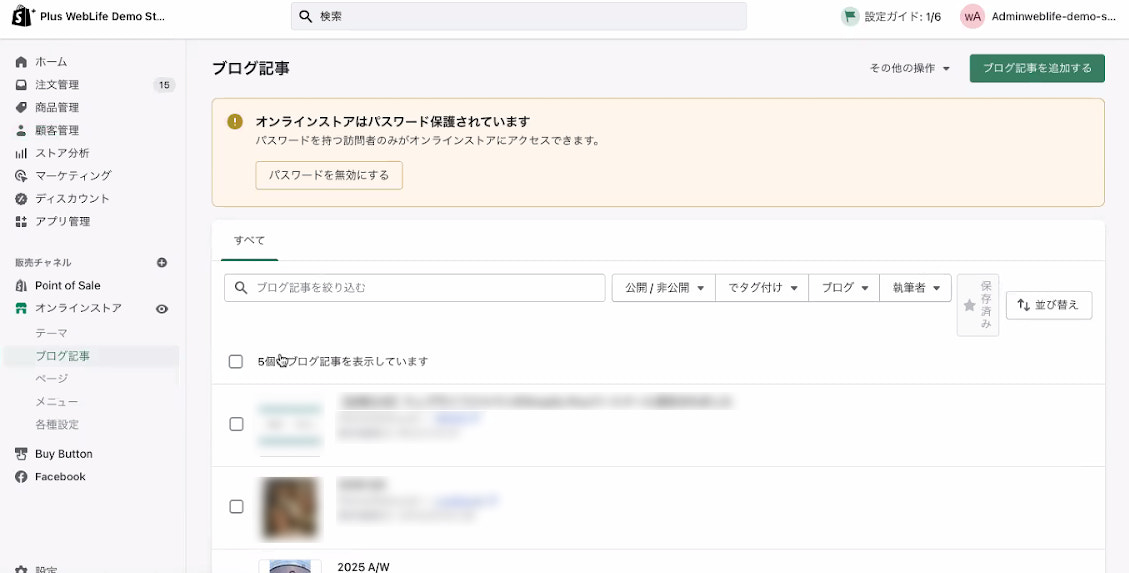Click the Facebook logo icon

tap(22, 477)
